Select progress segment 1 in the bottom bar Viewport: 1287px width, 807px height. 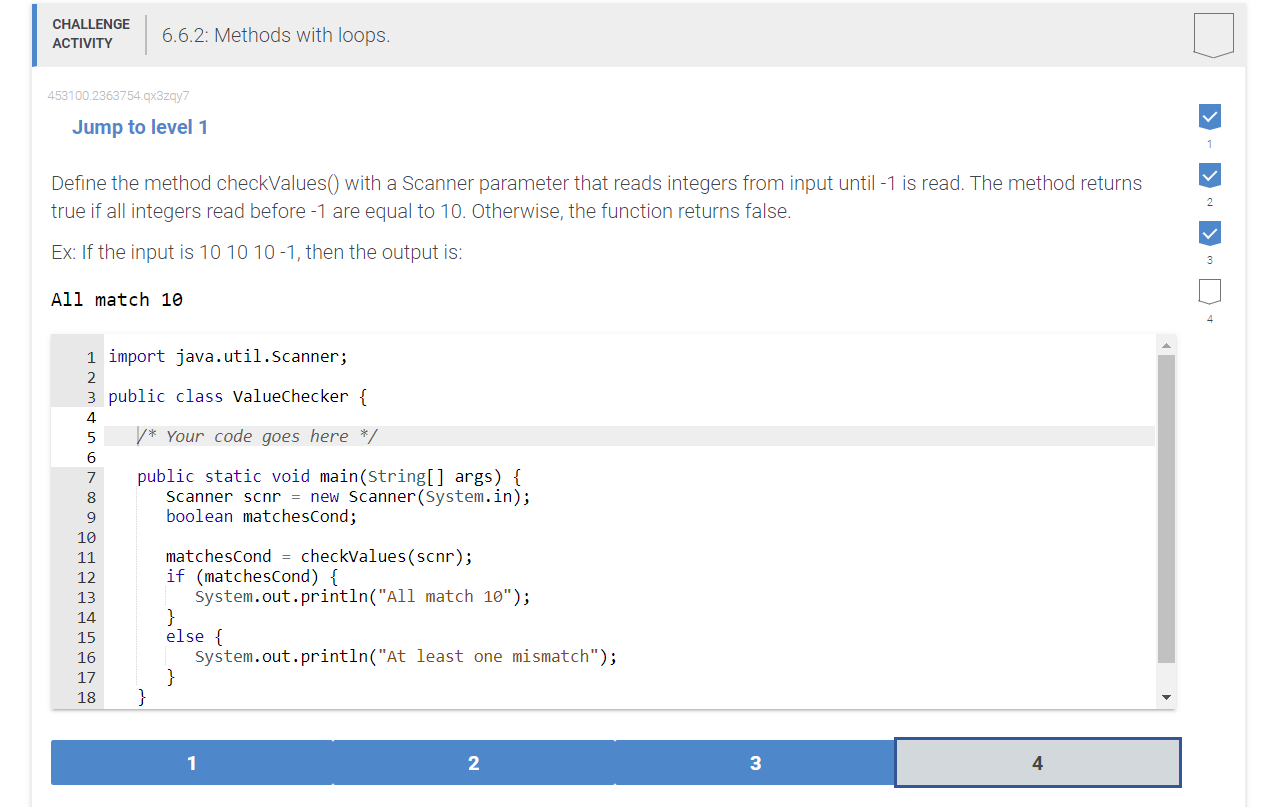[x=191, y=762]
